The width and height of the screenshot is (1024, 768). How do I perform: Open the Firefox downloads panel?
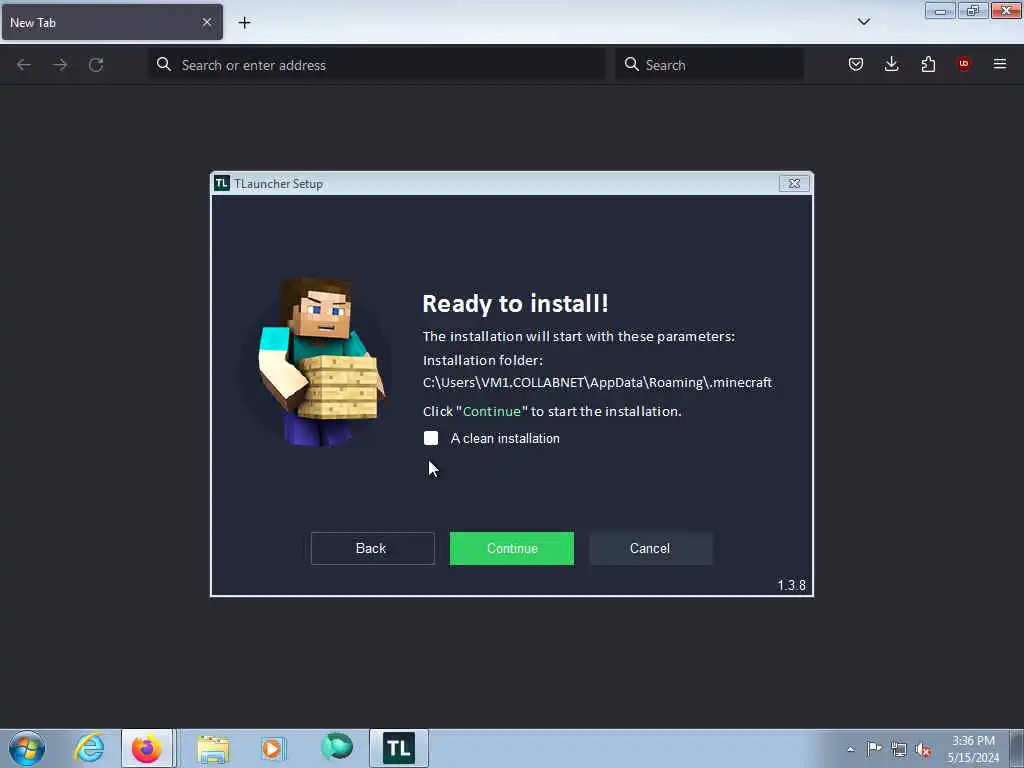point(891,64)
